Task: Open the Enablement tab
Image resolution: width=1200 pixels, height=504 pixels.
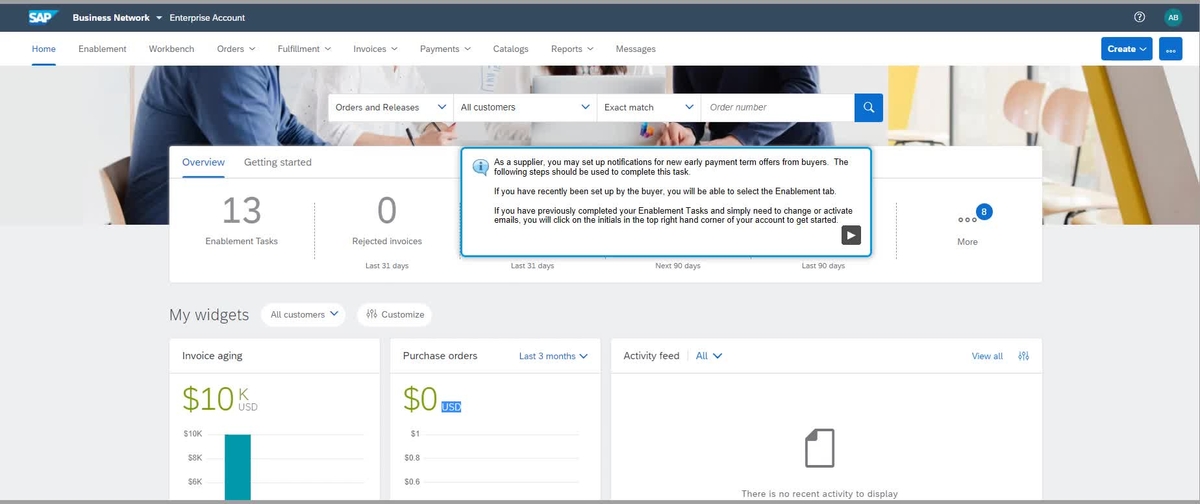Action: [x=102, y=48]
